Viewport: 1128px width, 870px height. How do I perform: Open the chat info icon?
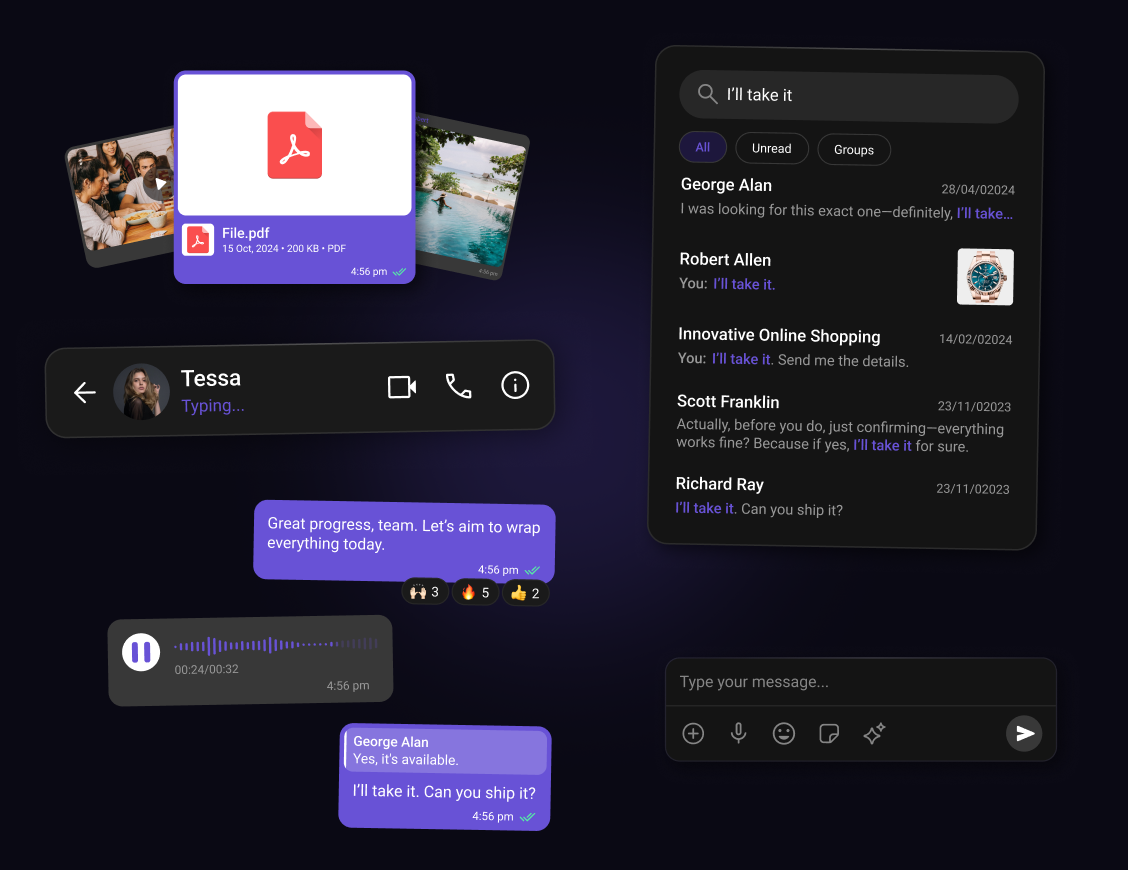[515, 386]
